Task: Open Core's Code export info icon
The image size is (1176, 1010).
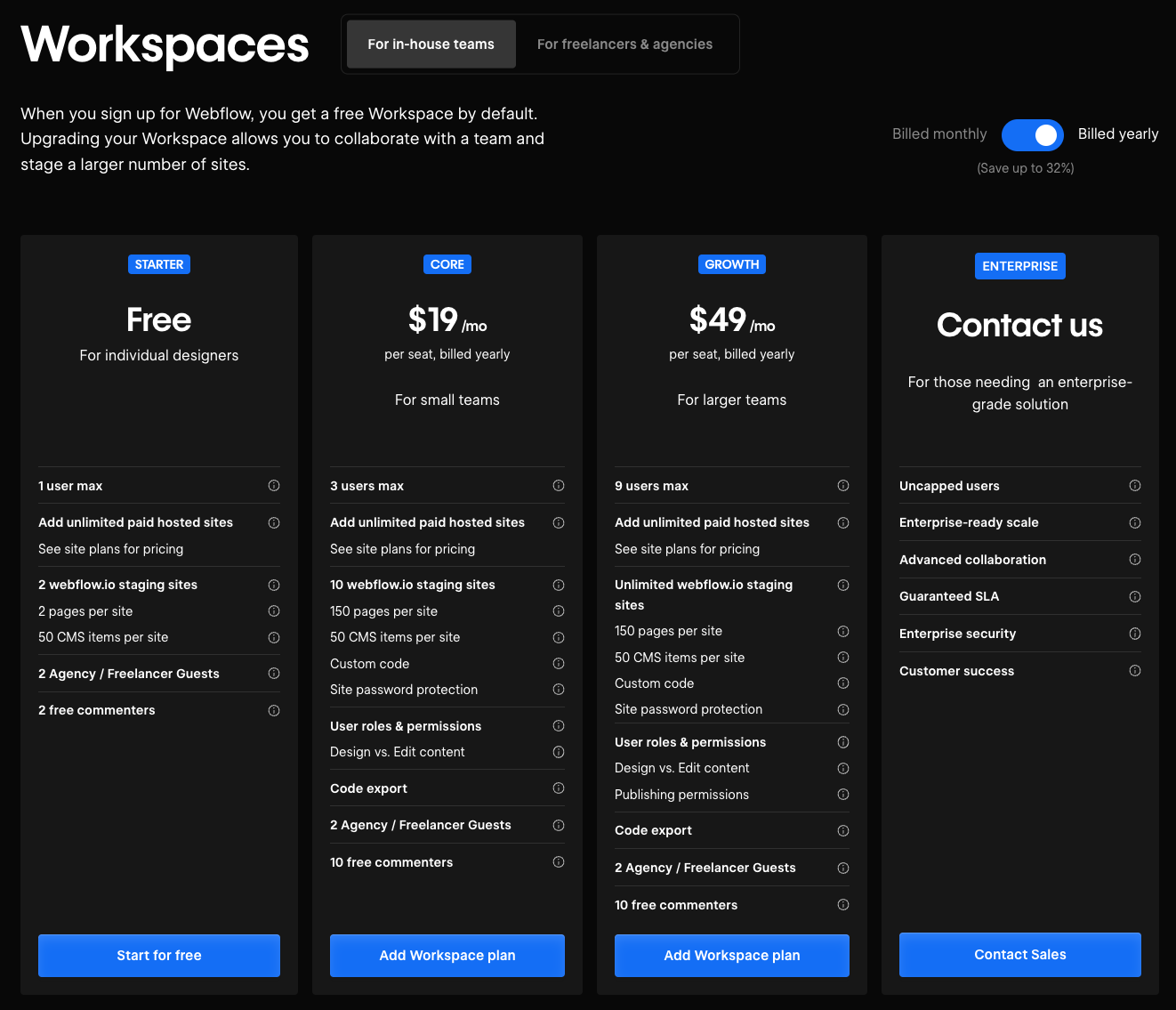Action: [x=559, y=788]
